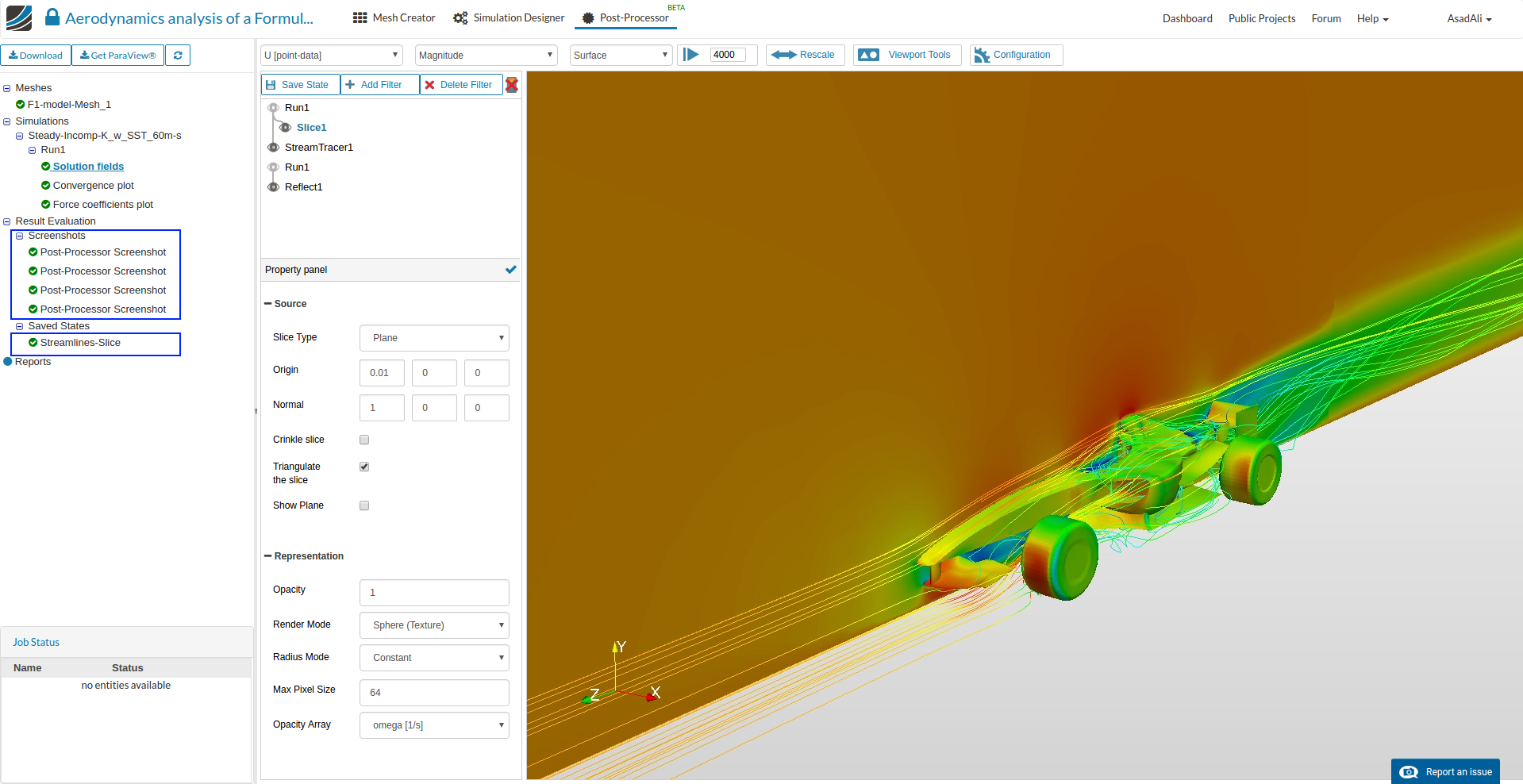Collapse the Source section
This screenshot has height=784, width=1523.
point(267,304)
